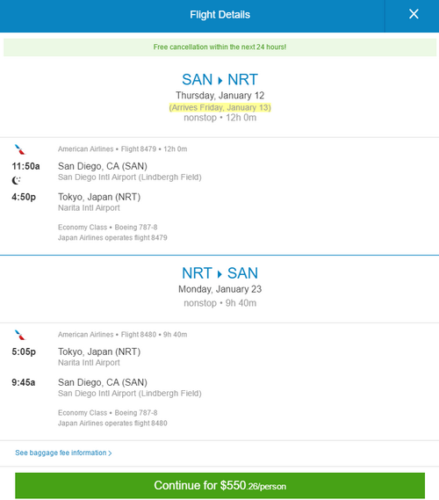This screenshot has height=500, width=439.
Task: Continue for $550.26 per person
Action: click(x=220, y=486)
